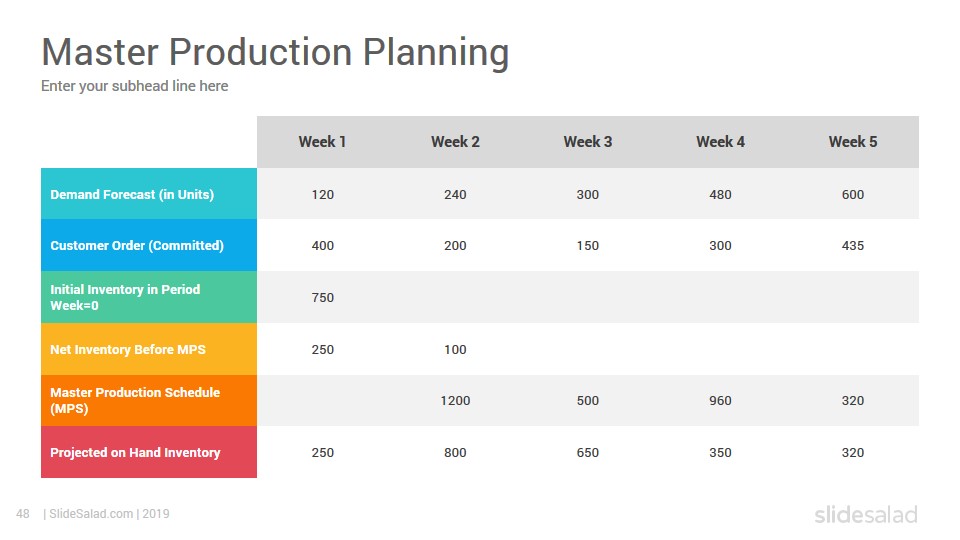Select the Week 4 MPS value 960
The width and height of the screenshot is (960, 540).
(x=720, y=400)
